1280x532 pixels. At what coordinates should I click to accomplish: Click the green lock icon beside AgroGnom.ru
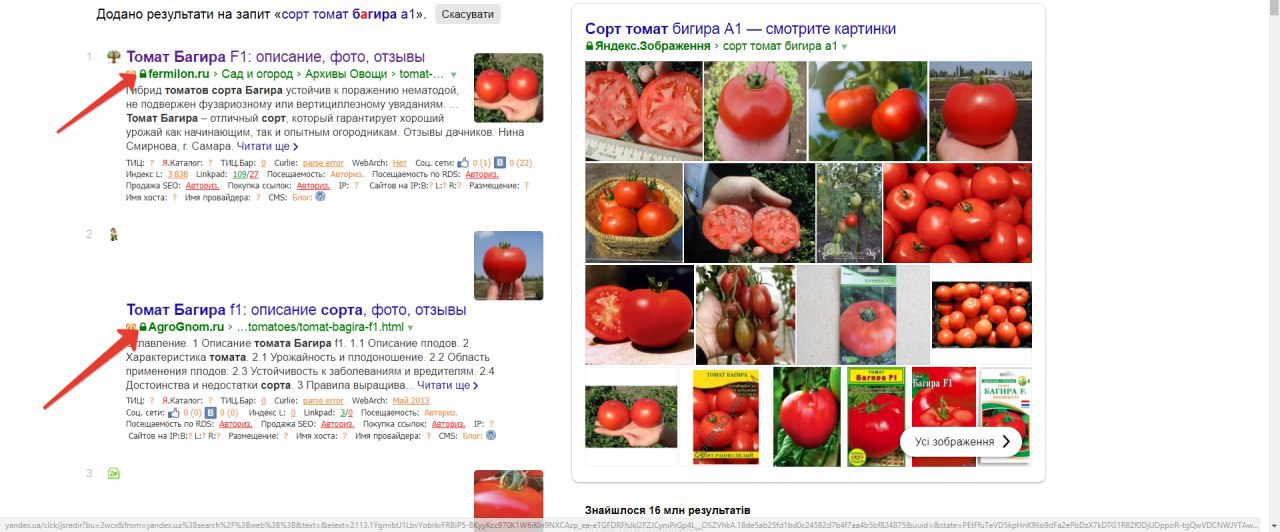(x=143, y=327)
